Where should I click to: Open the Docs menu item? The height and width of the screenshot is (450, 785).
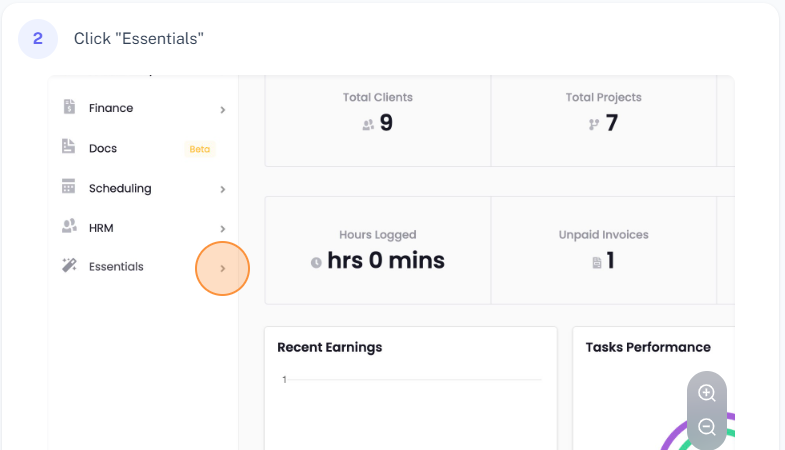pos(103,148)
